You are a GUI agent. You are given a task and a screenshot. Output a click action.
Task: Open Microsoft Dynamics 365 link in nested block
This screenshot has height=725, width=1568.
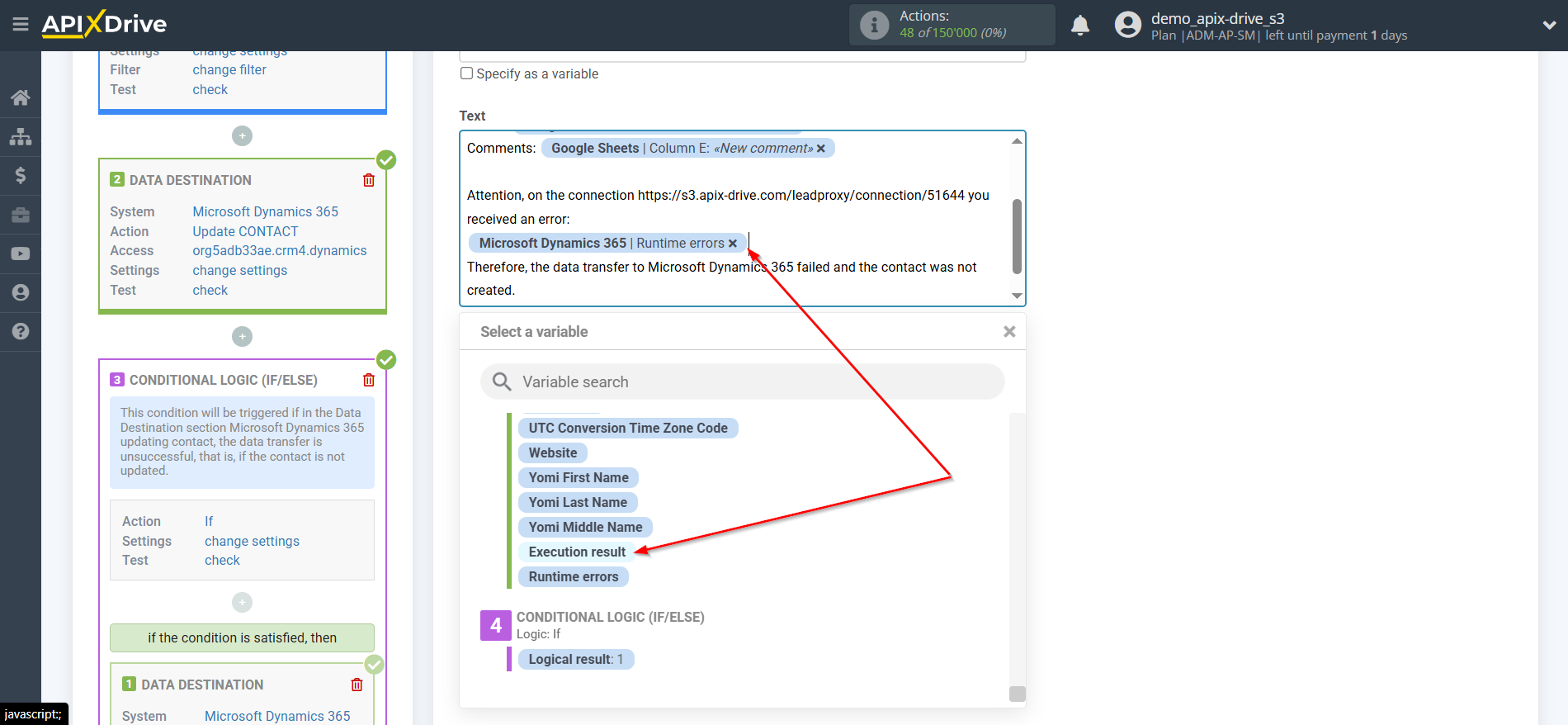coord(277,716)
